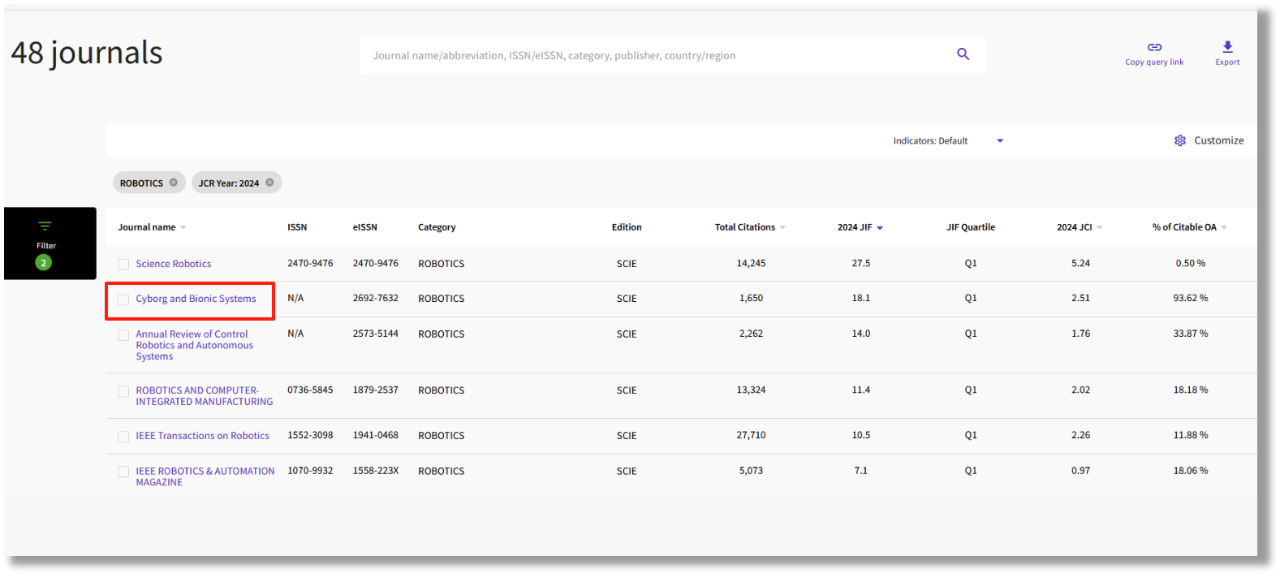The height and width of the screenshot is (575, 1280).
Task: Select eISSN value 2692-7632
Action: 375,298
